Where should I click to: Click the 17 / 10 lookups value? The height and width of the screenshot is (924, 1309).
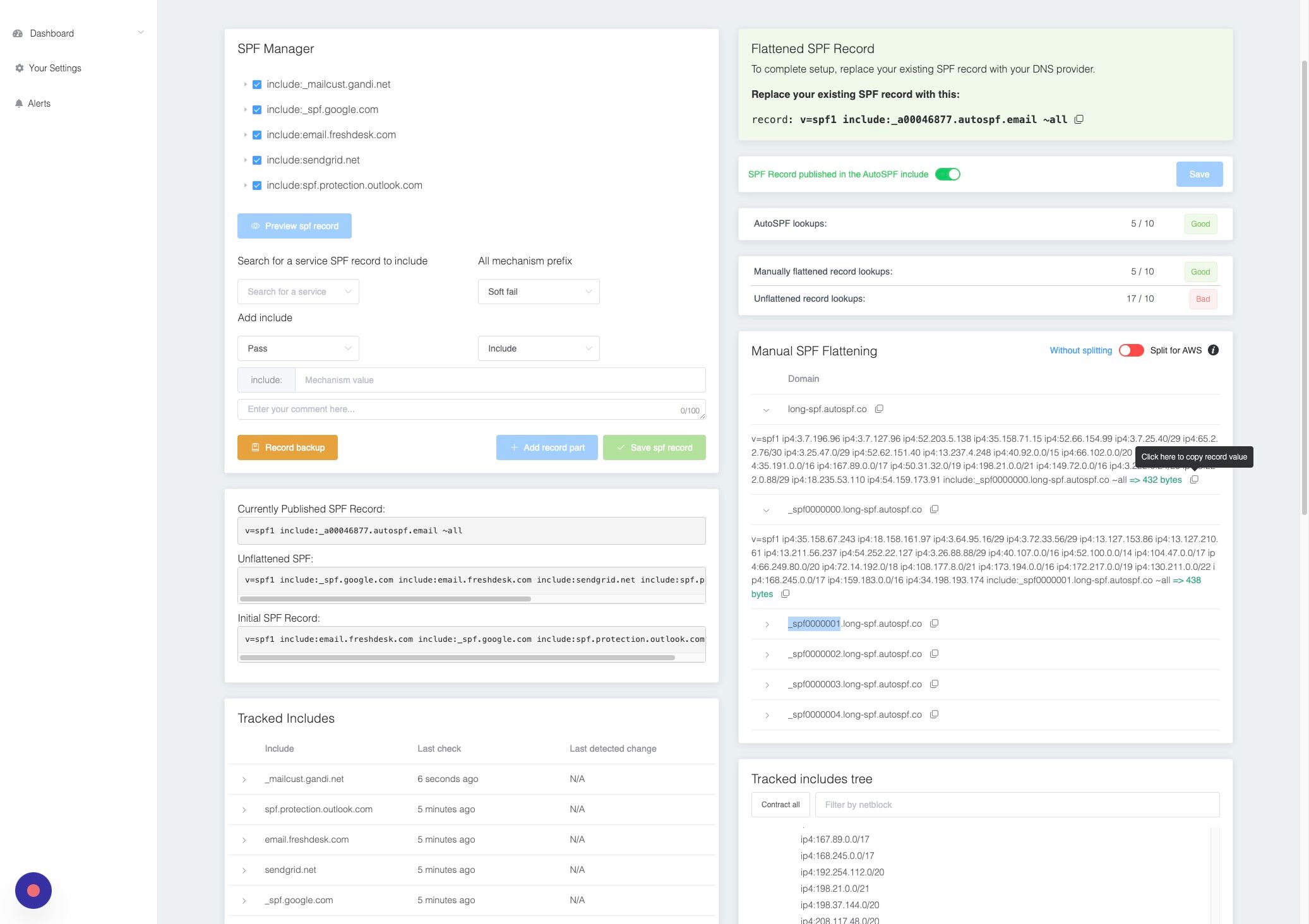point(1140,299)
